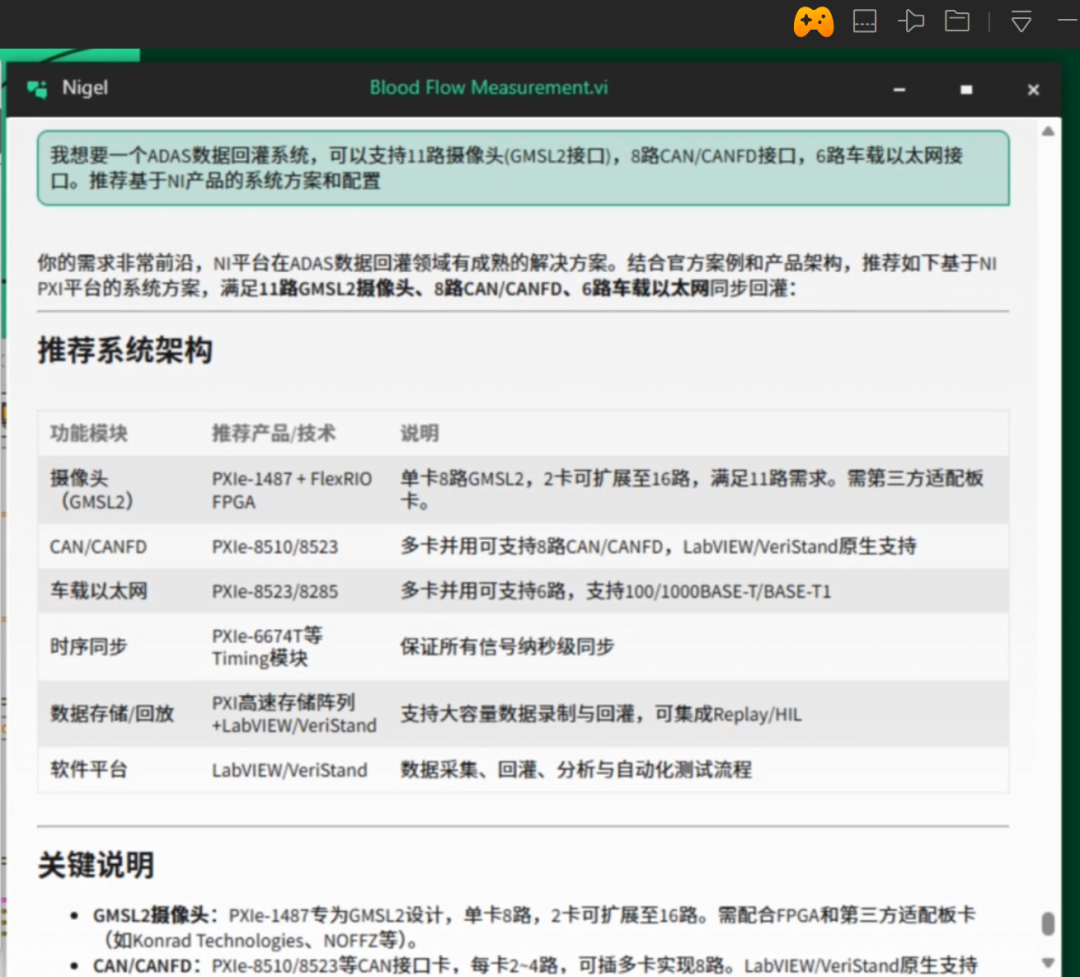Viewport: 1080px width, 977px height.
Task: Click the PXIe-6674T Timing module cell
Action: click(x=267, y=646)
